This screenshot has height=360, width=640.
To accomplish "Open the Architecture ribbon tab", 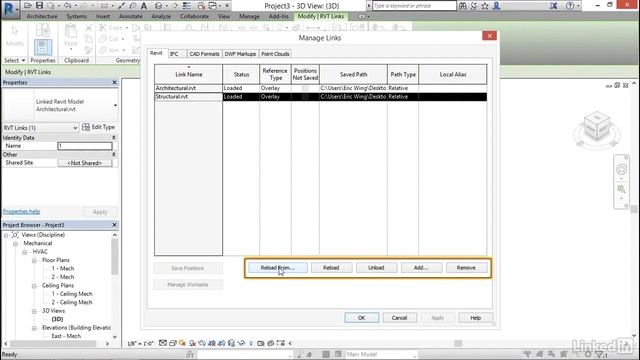I will [x=42, y=16].
